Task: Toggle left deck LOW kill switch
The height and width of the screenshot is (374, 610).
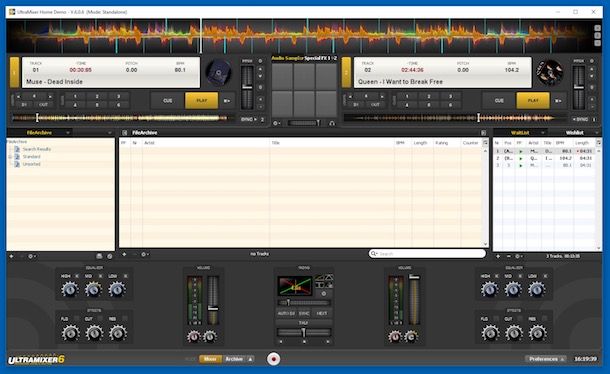Action: tap(125, 276)
